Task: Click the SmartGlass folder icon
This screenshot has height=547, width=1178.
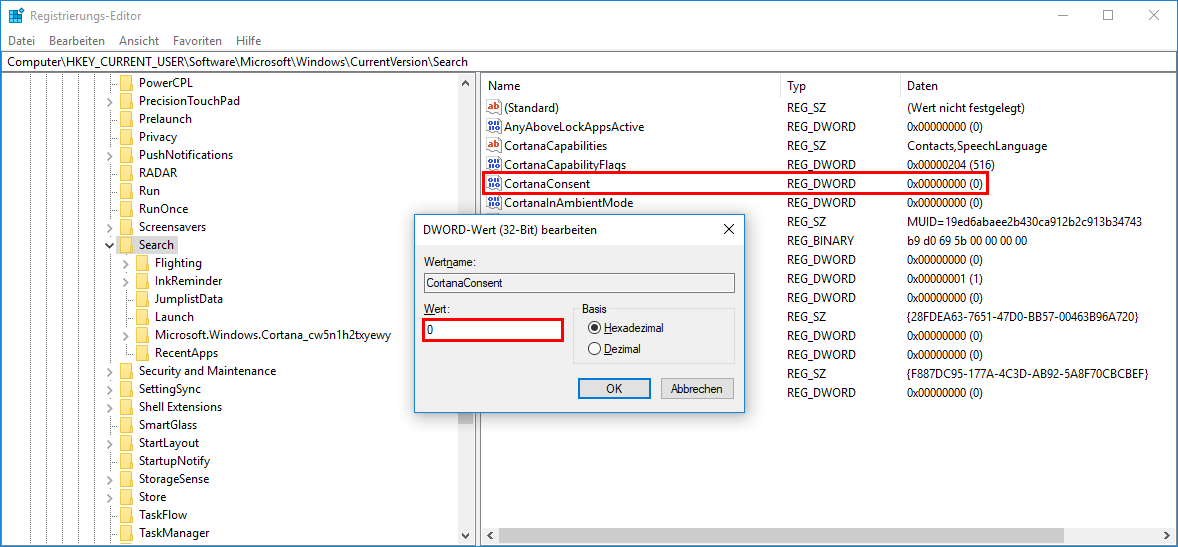Action: coord(126,425)
